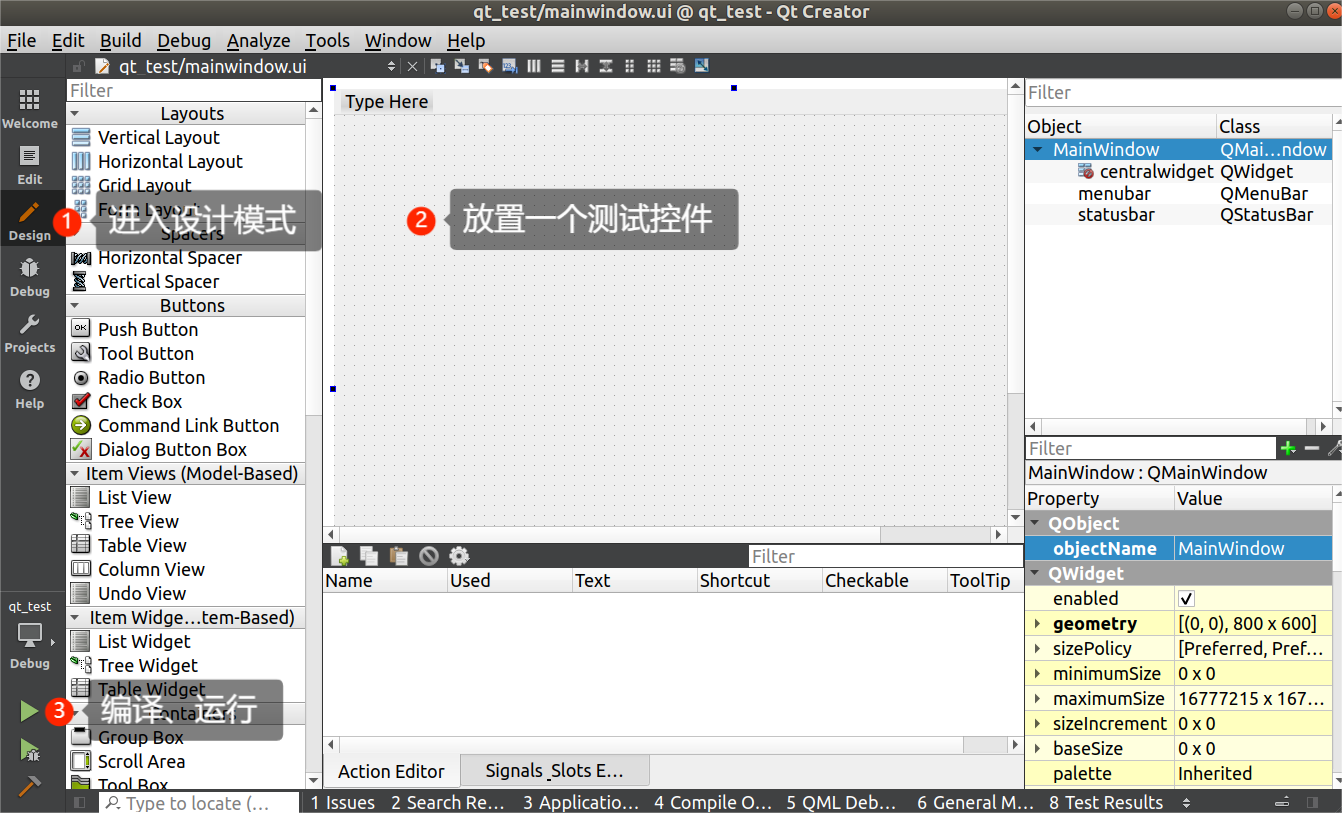Open the 1 Issues output pane
The image size is (1342, 813).
(x=343, y=802)
